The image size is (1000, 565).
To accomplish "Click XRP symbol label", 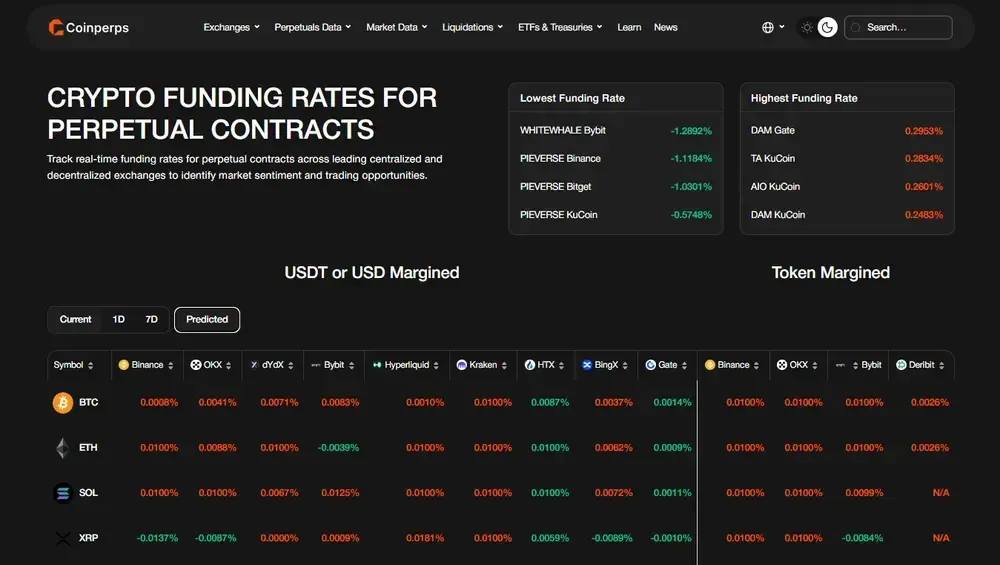I will tap(88, 538).
